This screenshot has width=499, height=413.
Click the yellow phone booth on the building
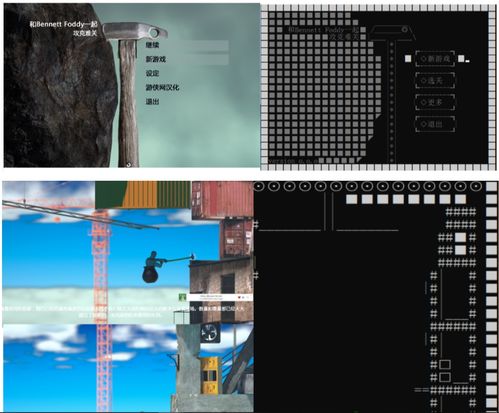(209, 375)
